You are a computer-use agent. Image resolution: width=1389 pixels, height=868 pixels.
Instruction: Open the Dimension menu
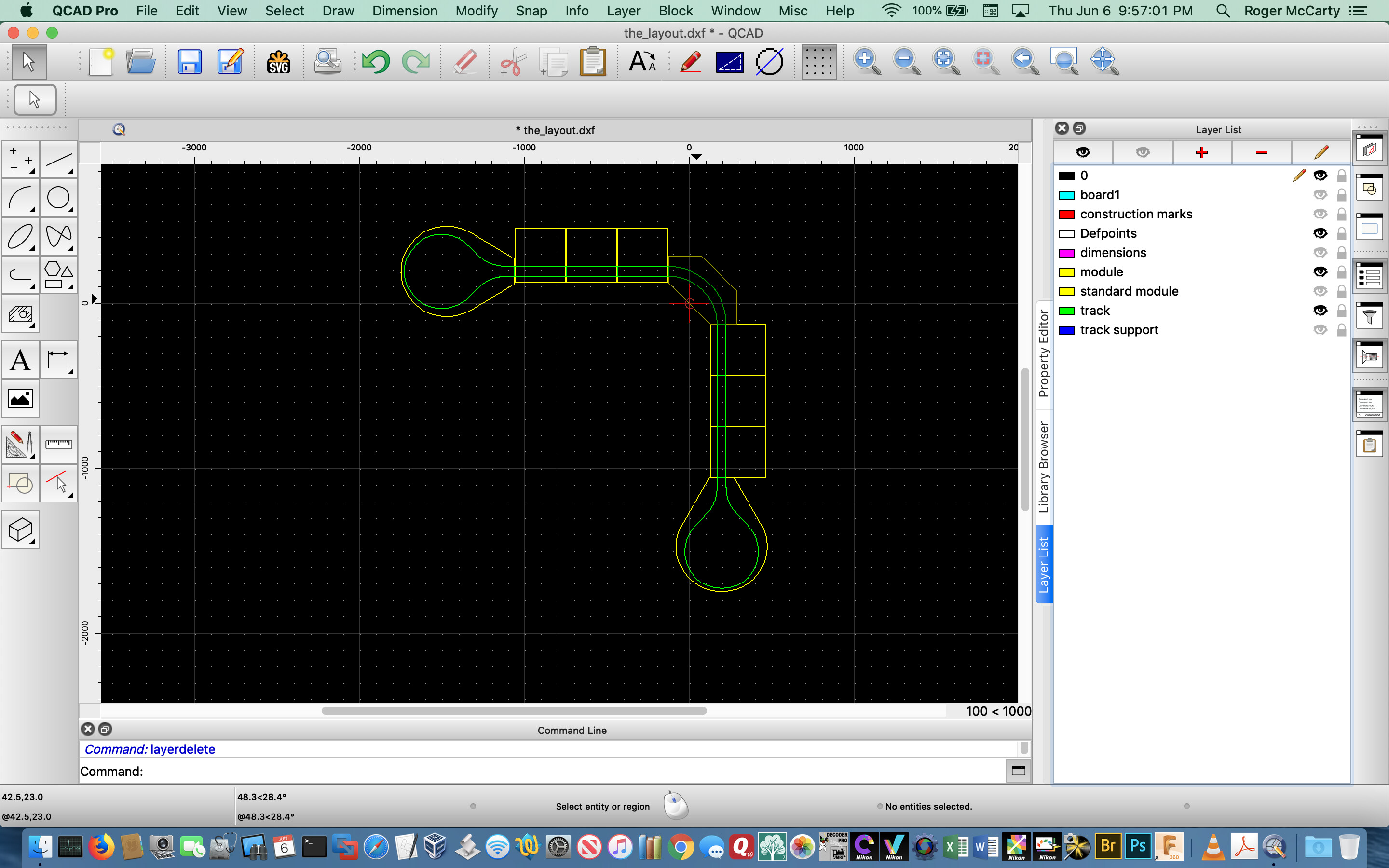click(405, 11)
